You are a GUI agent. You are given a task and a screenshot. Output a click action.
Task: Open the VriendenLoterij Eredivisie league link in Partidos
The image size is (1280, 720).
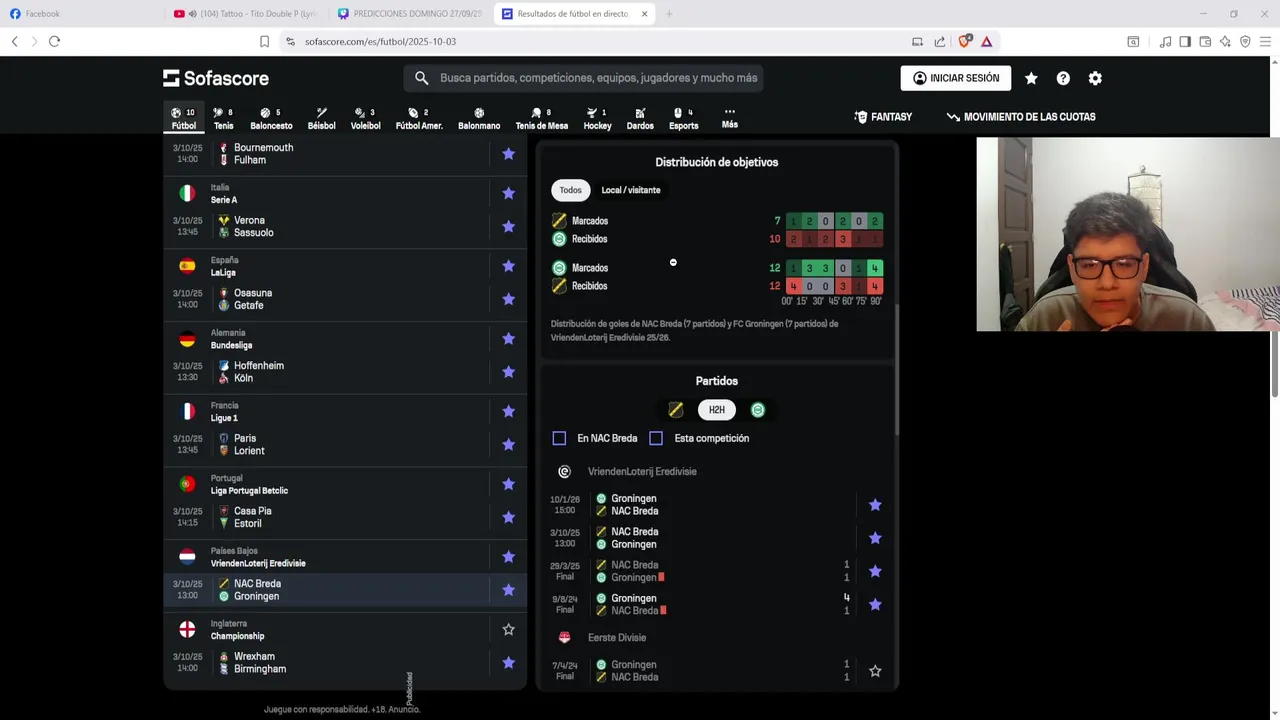642,471
